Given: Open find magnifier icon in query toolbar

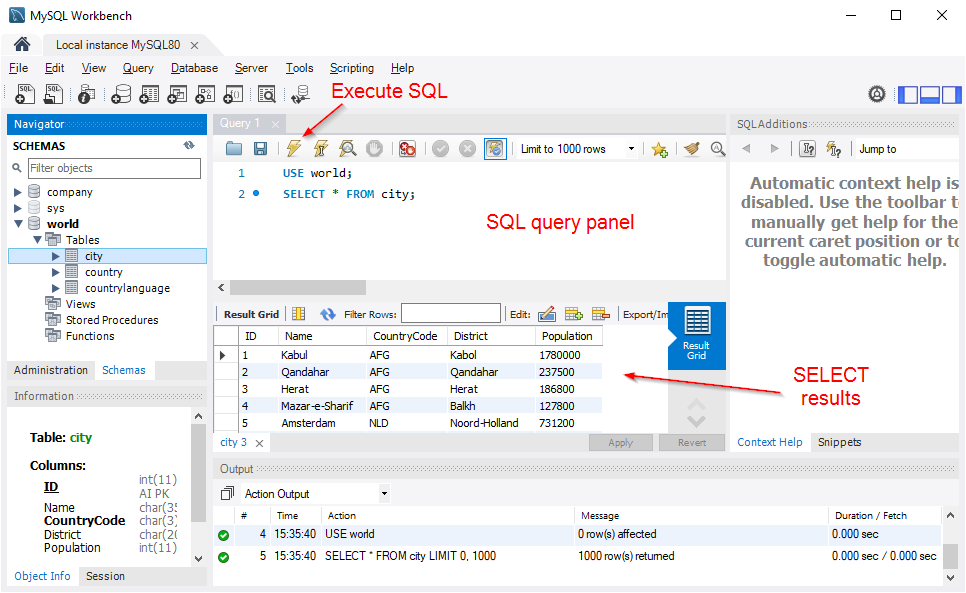Looking at the screenshot, I should 718,148.
